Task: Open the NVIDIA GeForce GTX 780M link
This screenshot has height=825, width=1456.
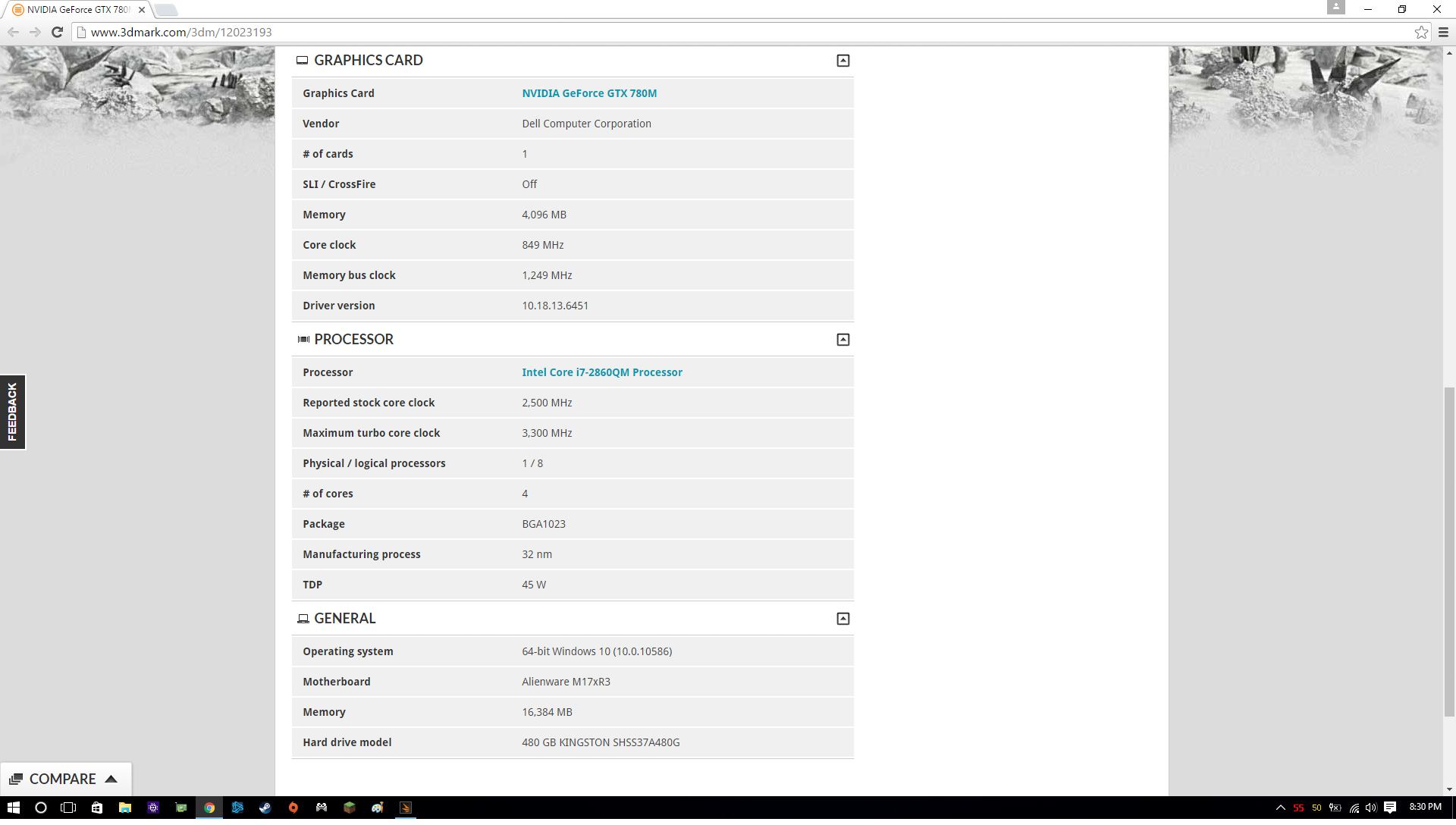Action: pyautogui.click(x=589, y=93)
